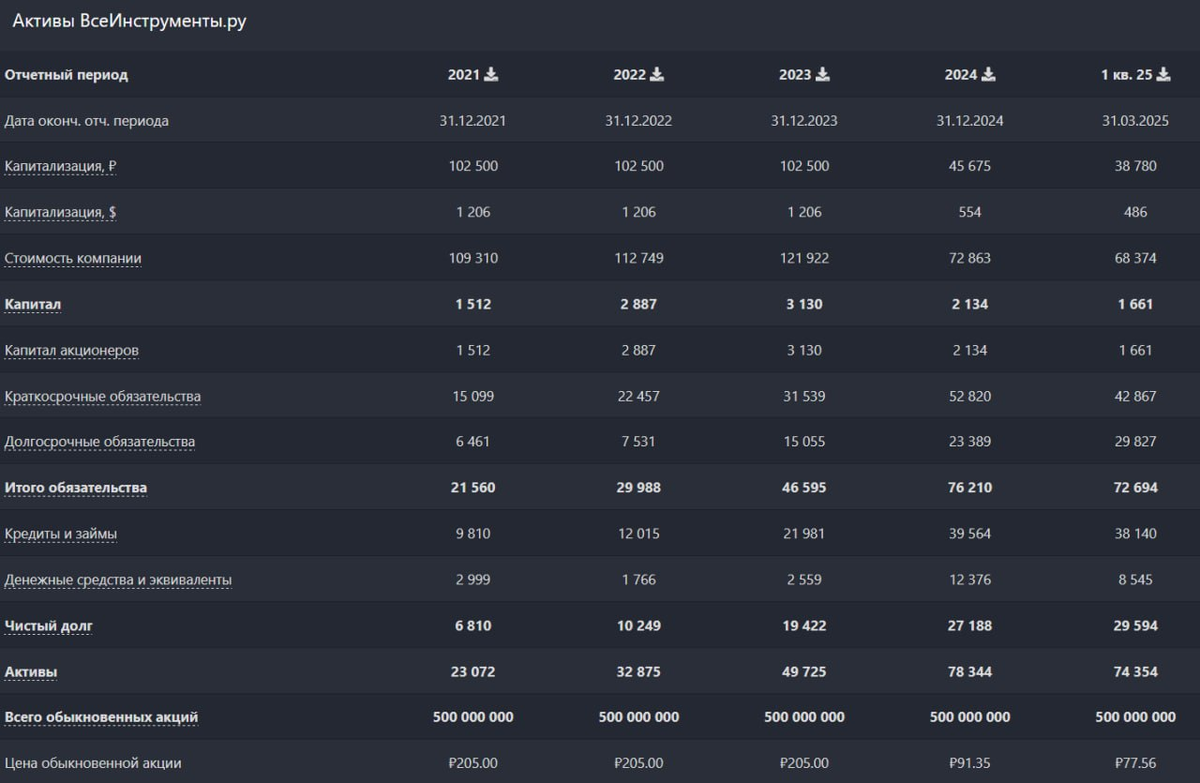Click Краткосрочные обязательства row label
This screenshot has height=783, width=1200.
[102, 397]
